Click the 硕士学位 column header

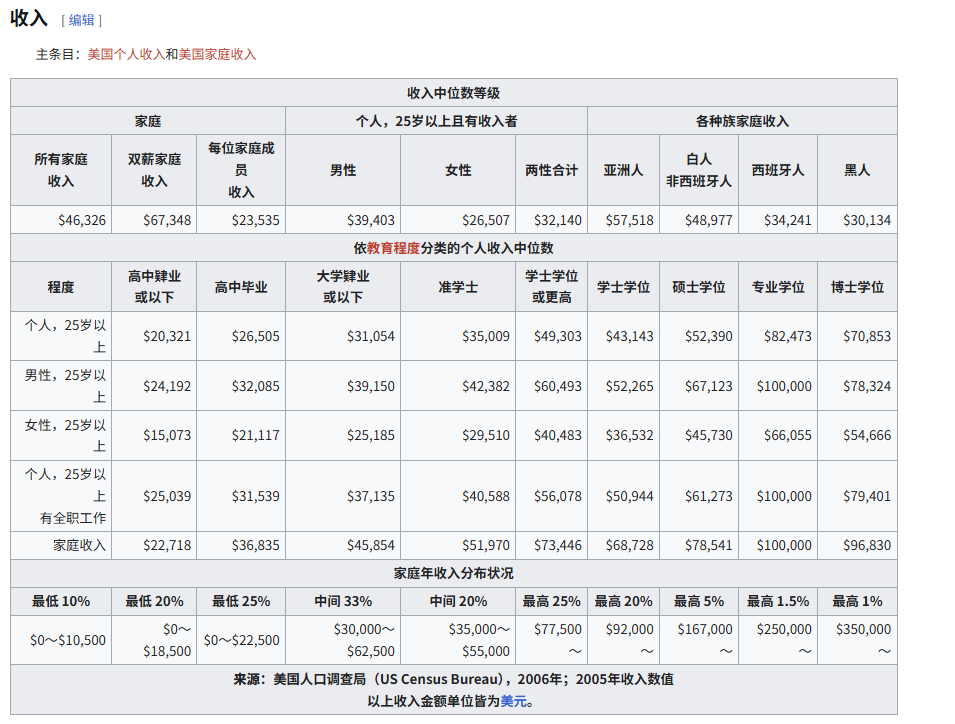pyautogui.click(x=699, y=287)
